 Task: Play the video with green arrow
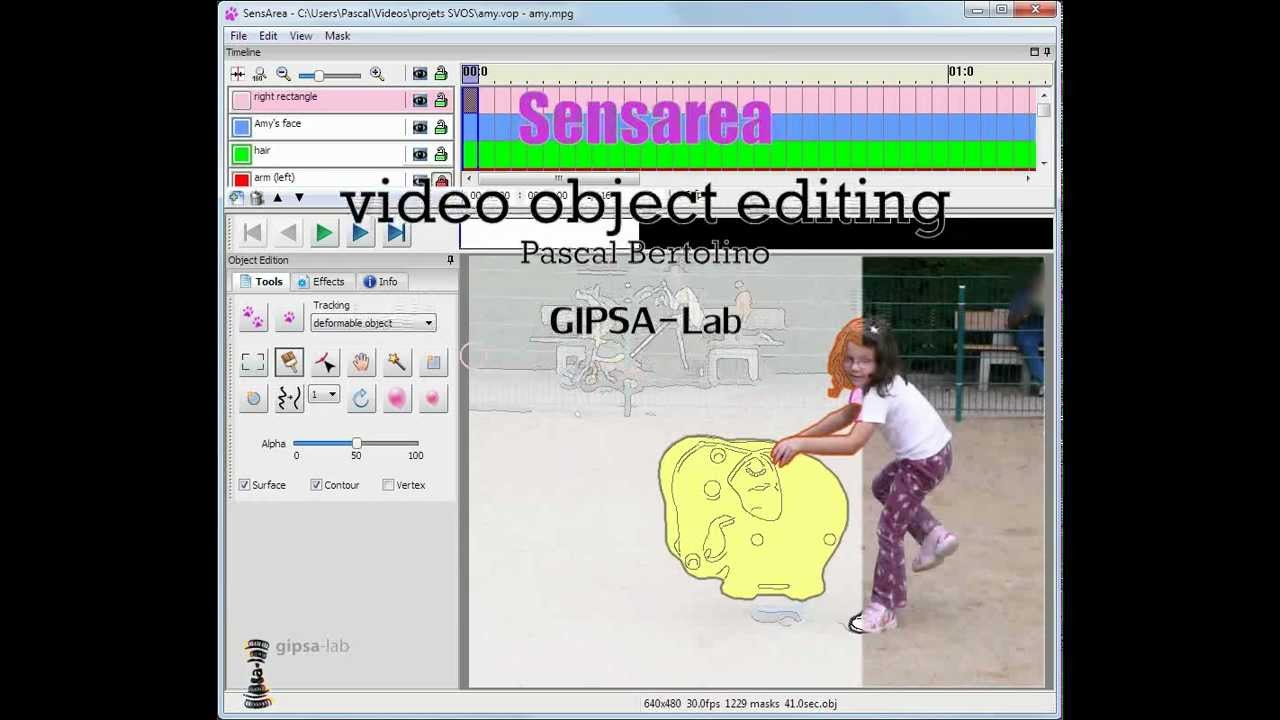coord(324,233)
